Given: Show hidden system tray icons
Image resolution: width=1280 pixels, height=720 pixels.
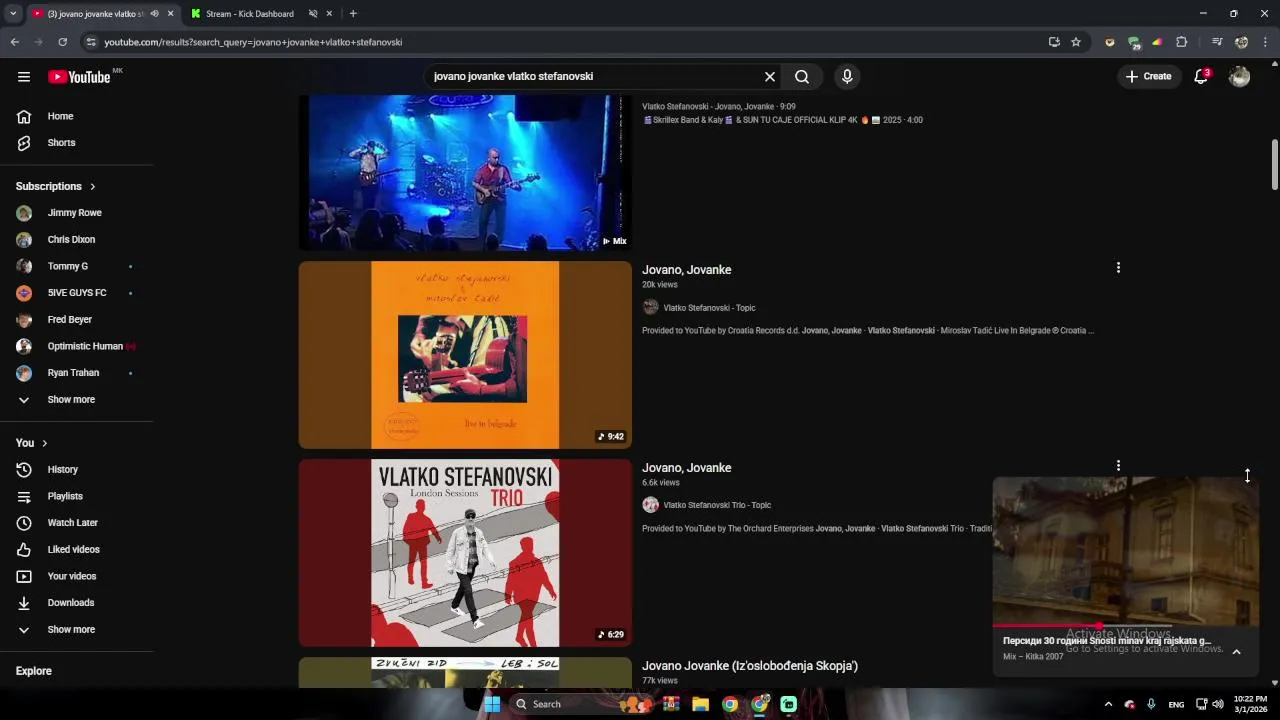Looking at the screenshot, I should 1108,704.
